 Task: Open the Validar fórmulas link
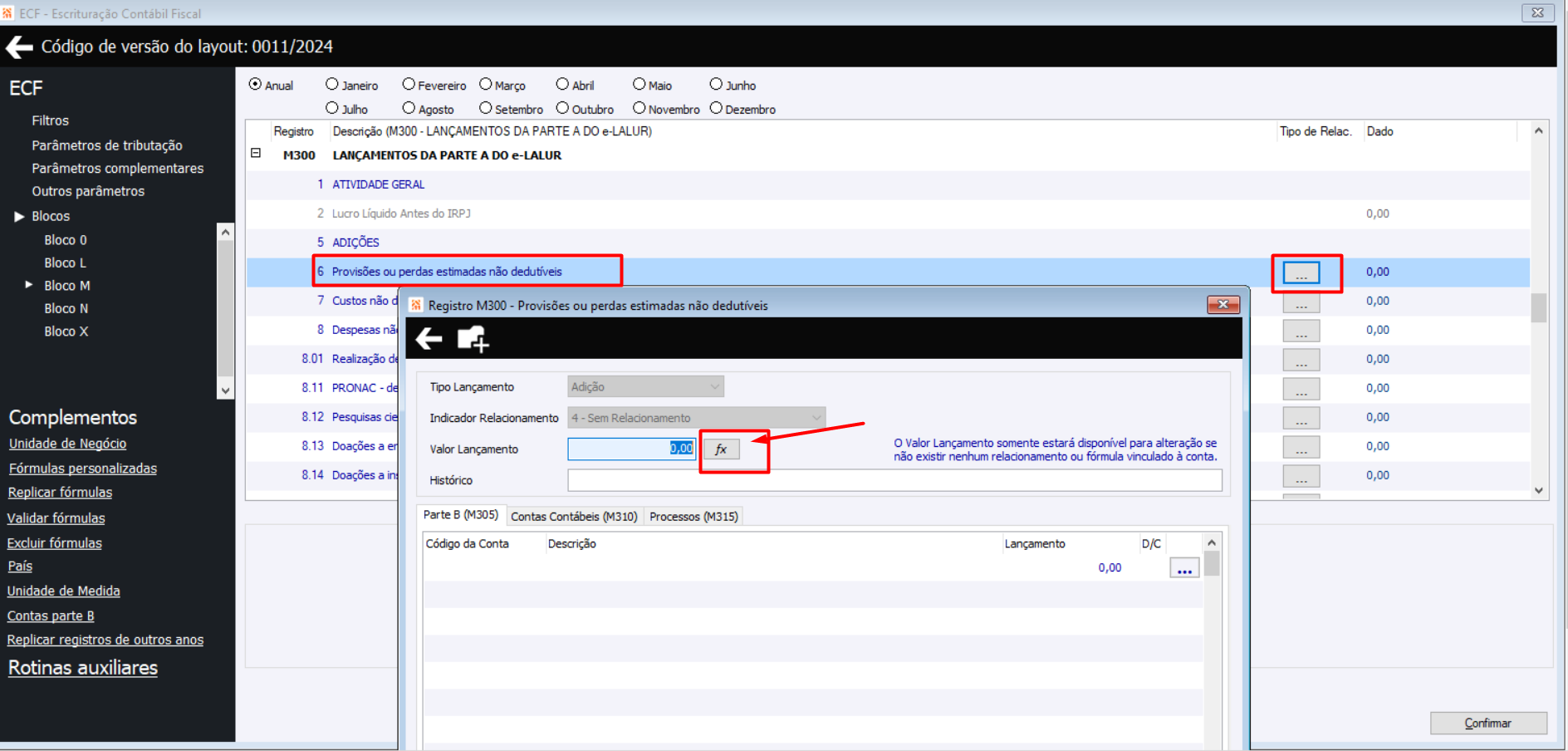[x=56, y=518]
